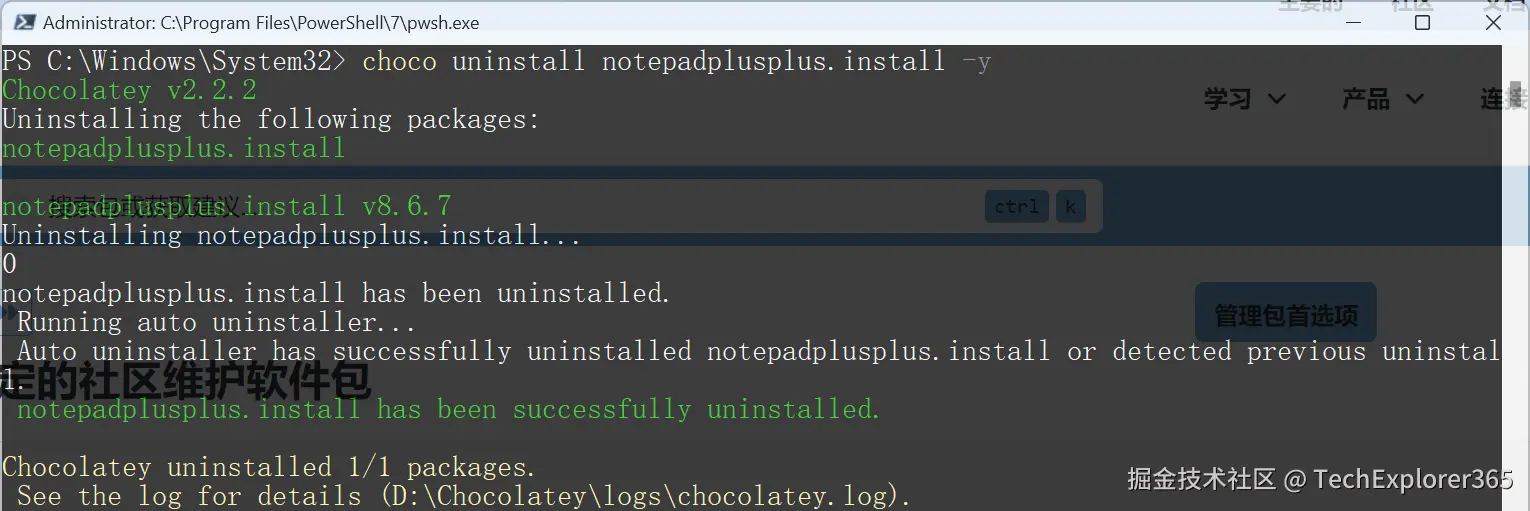The image size is (1530, 511).
Task: Minimize the PowerShell window
Action: point(1352,22)
